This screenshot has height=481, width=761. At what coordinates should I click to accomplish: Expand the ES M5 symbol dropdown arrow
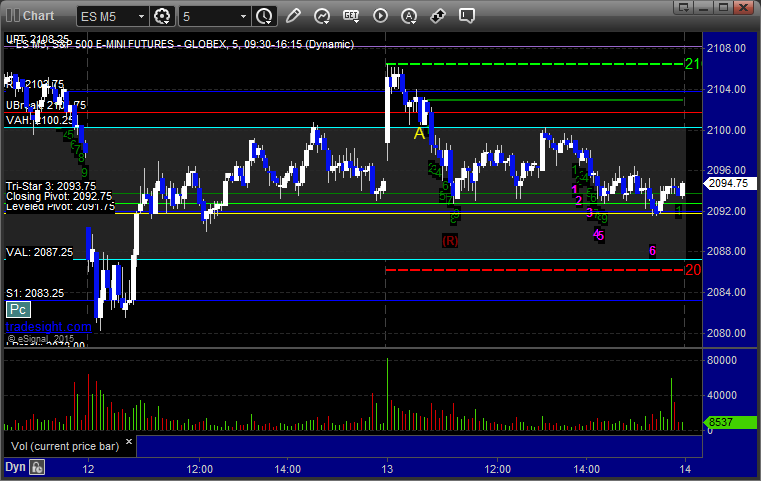point(141,17)
